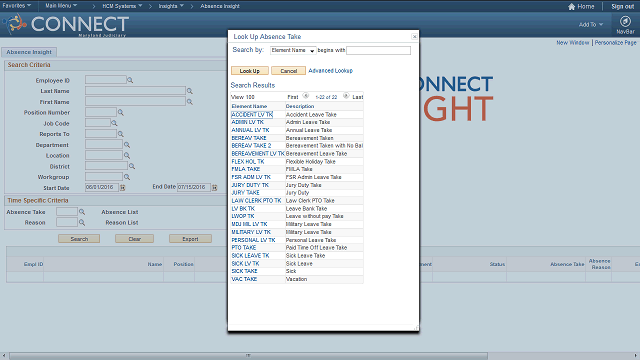This screenshot has width=640, height=360.
Task: Select JURY DUTY TK element
Action: [x=250, y=185]
